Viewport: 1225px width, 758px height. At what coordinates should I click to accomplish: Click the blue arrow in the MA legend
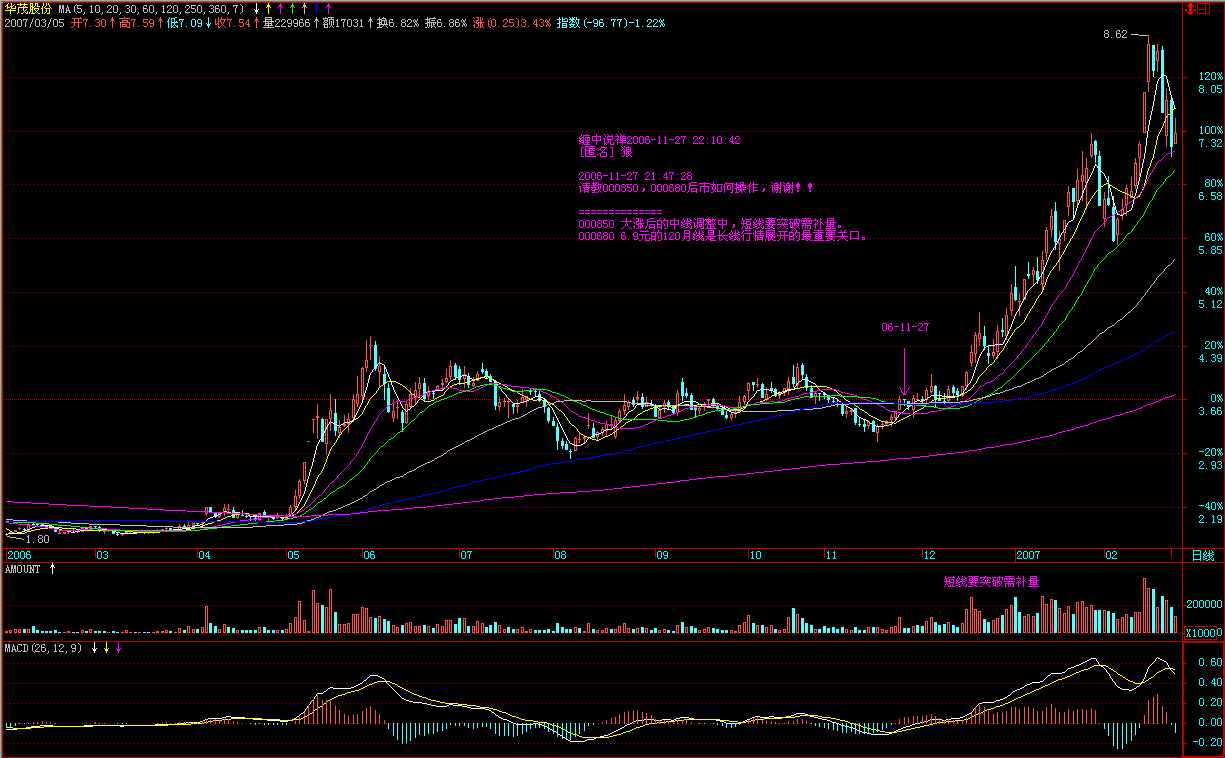tap(316, 9)
